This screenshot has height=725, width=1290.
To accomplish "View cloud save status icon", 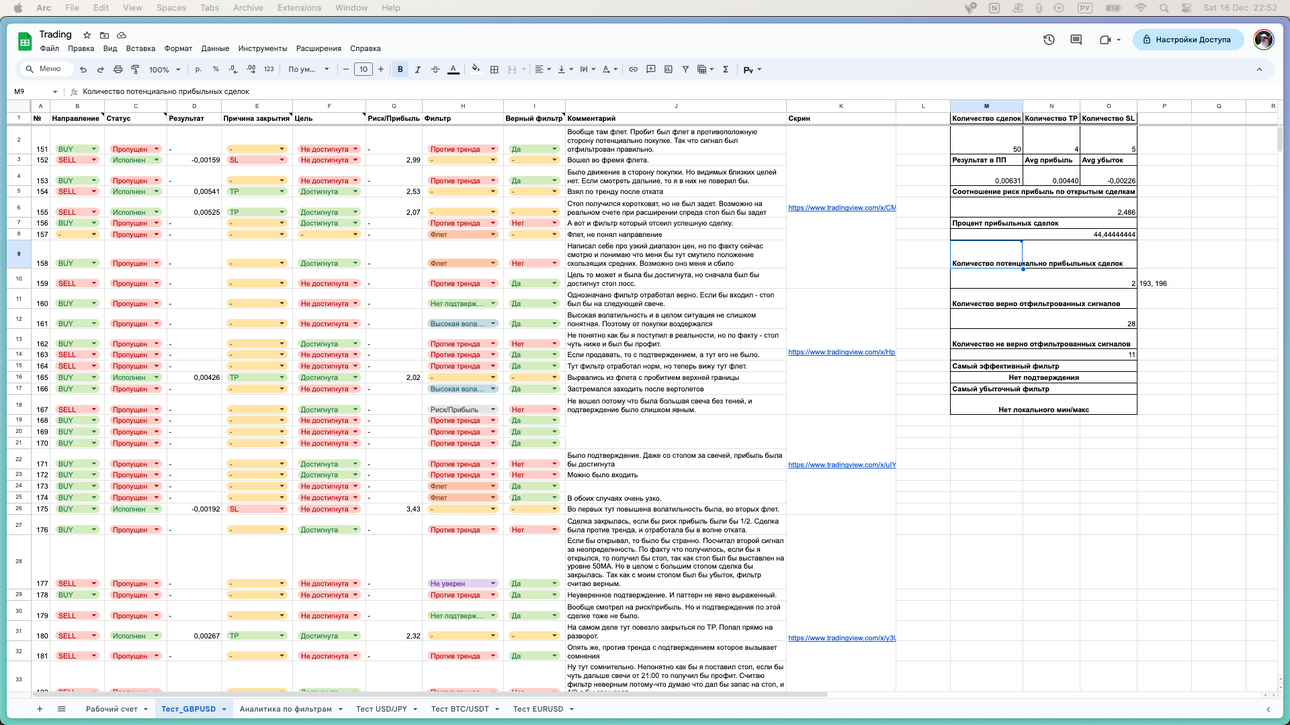I will (122, 35).
